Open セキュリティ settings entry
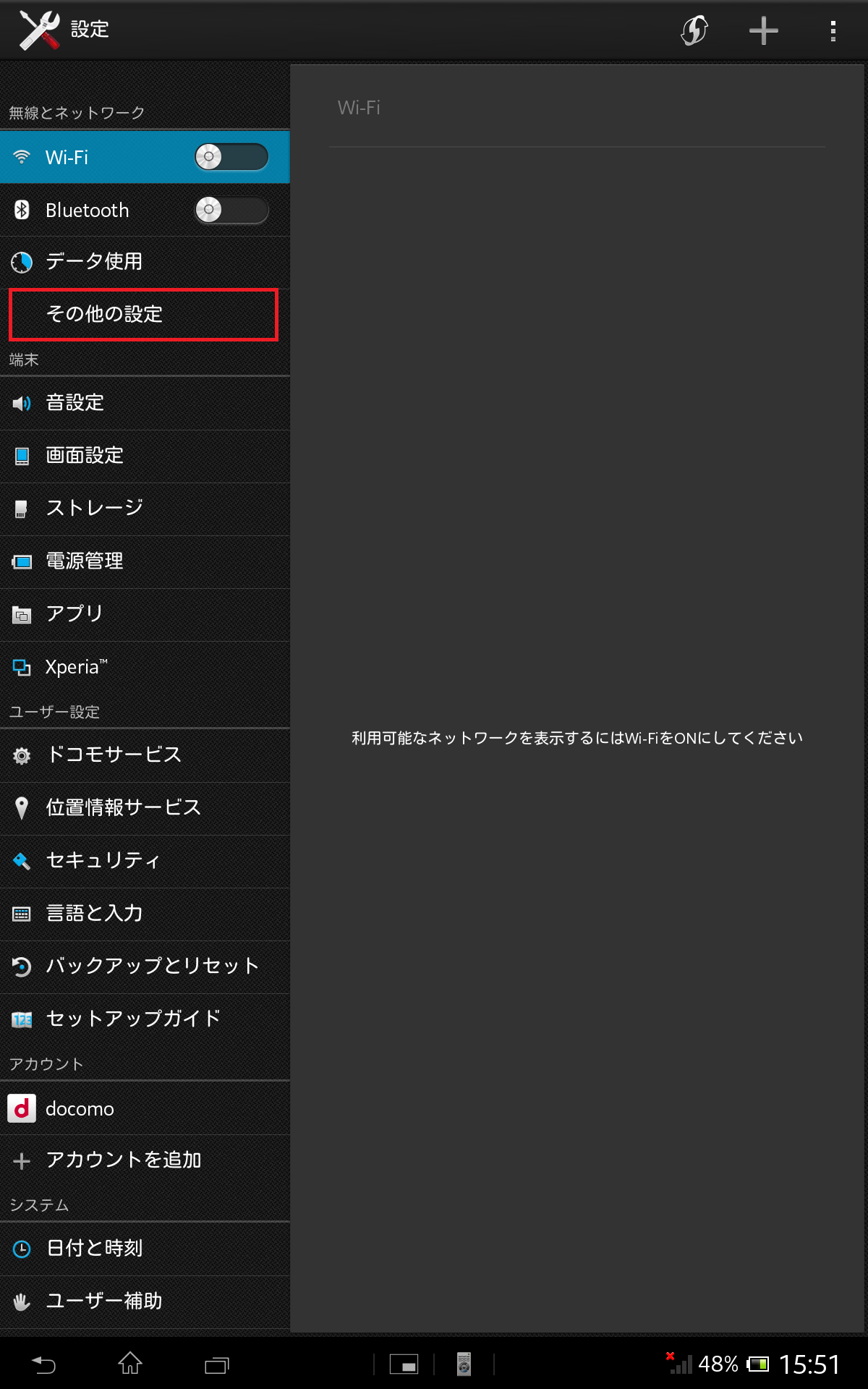868x1389 pixels. point(145,861)
